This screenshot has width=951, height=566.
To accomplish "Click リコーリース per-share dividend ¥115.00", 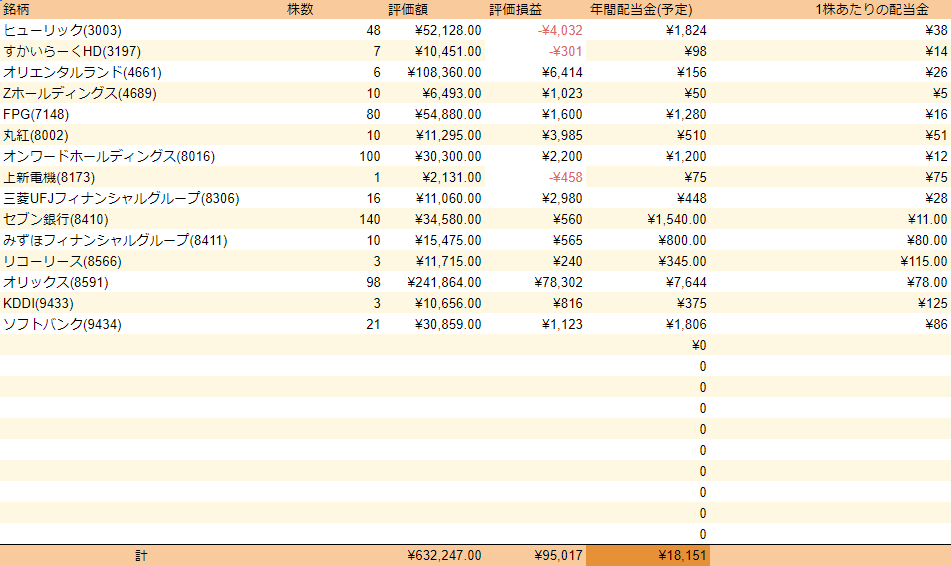I will [x=924, y=261].
